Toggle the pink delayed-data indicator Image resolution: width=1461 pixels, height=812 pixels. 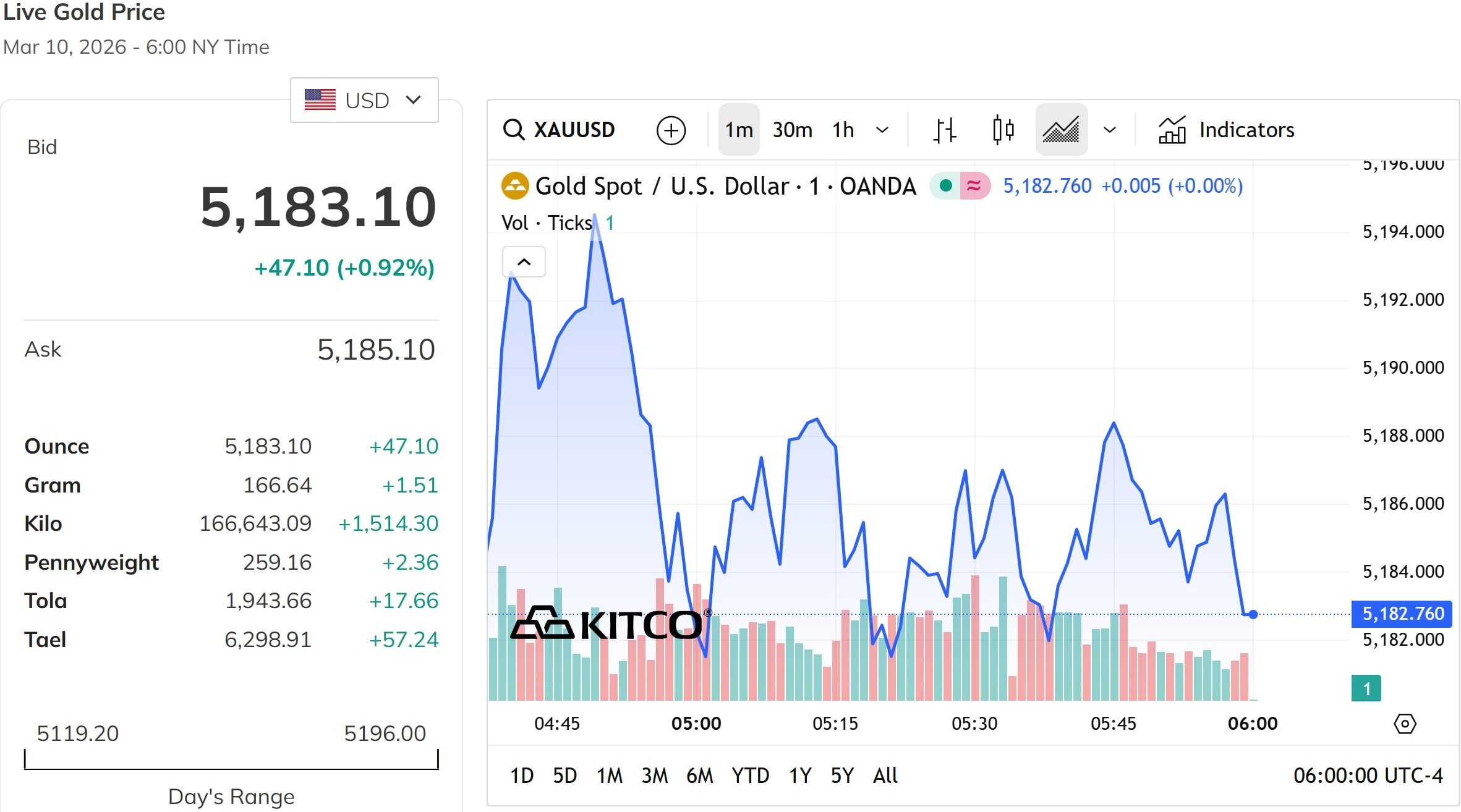coord(974,185)
